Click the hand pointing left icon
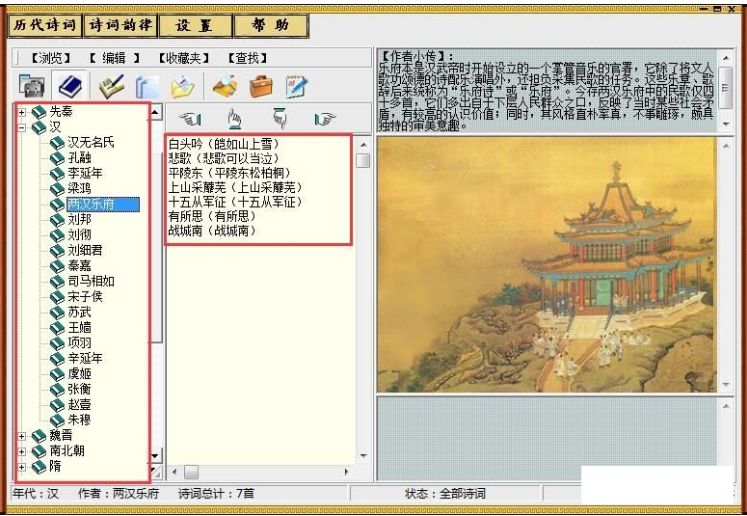Screen dimensions: 747x516 pos(191,118)
